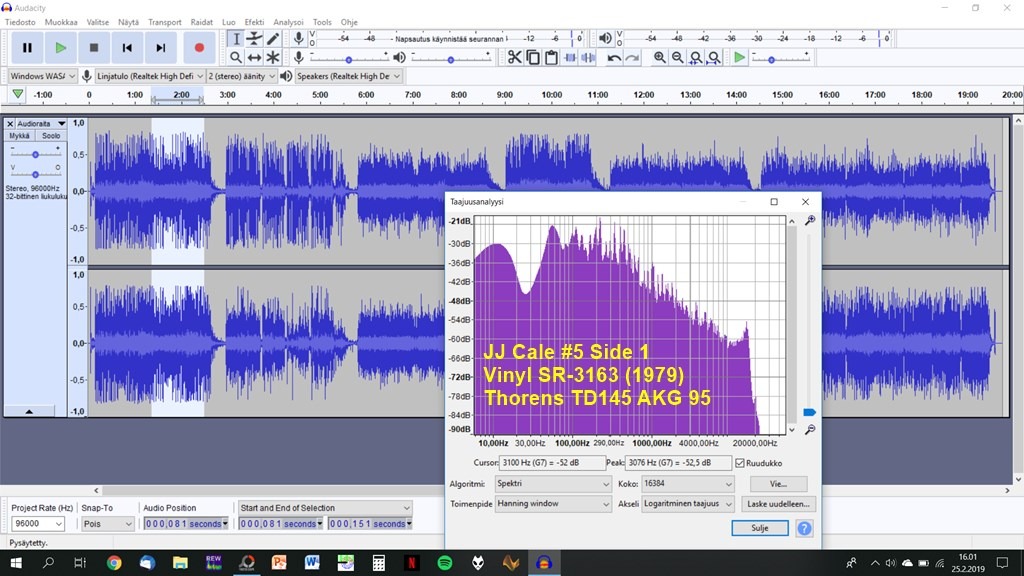
Task: Open the Algoritmi Spektri dropdown
Action: pos(552,484)
